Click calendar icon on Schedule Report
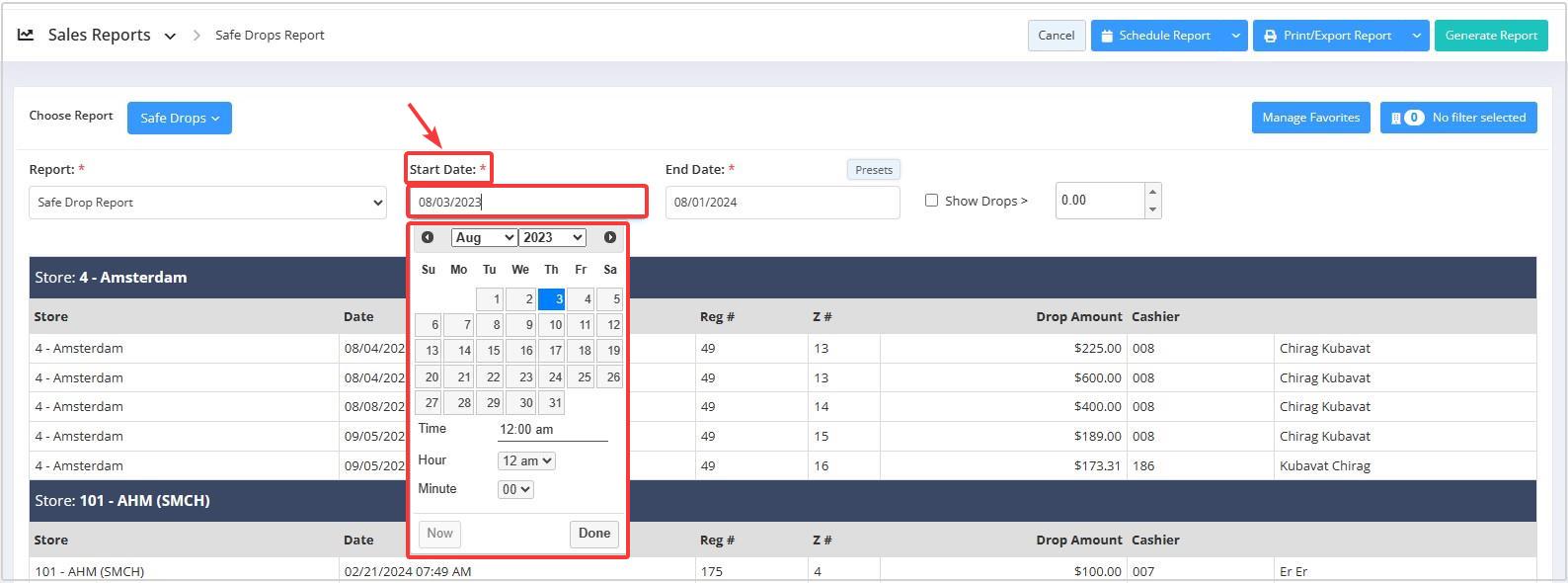The height and width of the screenshot is (583, 1568). (1107, 36)
